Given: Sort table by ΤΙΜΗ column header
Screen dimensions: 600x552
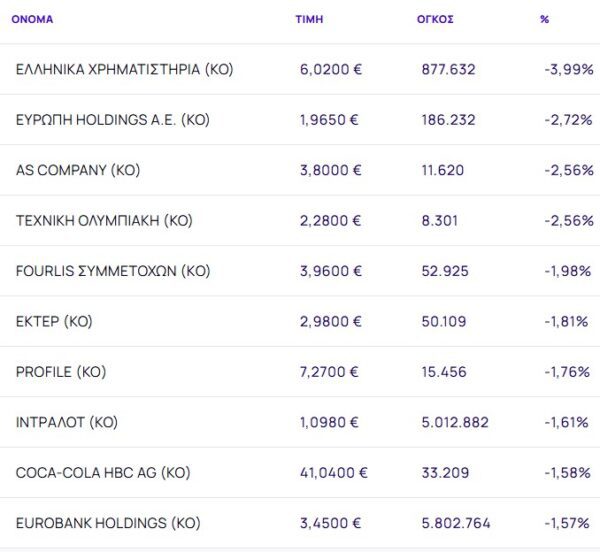Looking at the screenshot, I should point(309,19).
